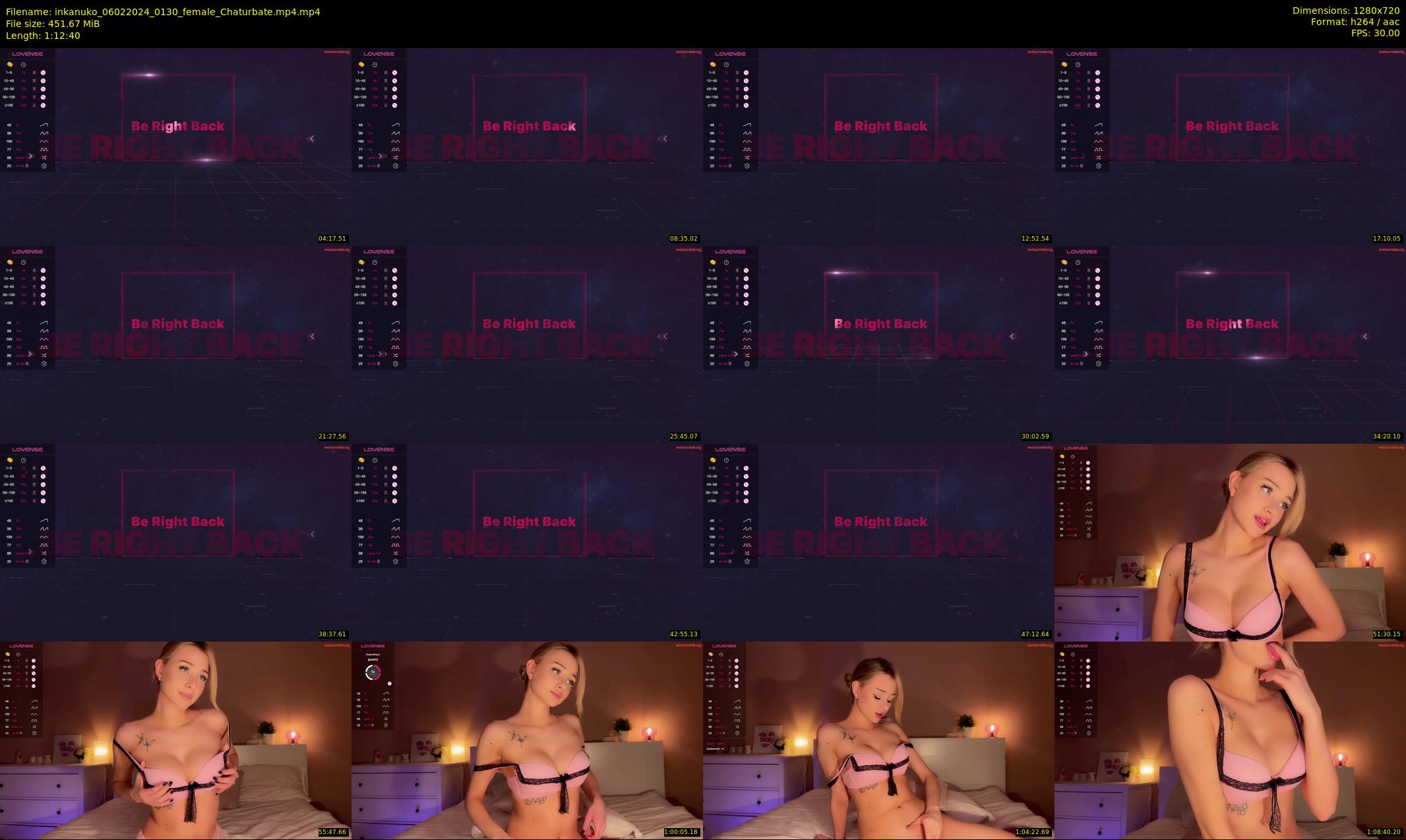Click the Lovense logo in the 04:17.51 frame

click(x=27, y=54)
